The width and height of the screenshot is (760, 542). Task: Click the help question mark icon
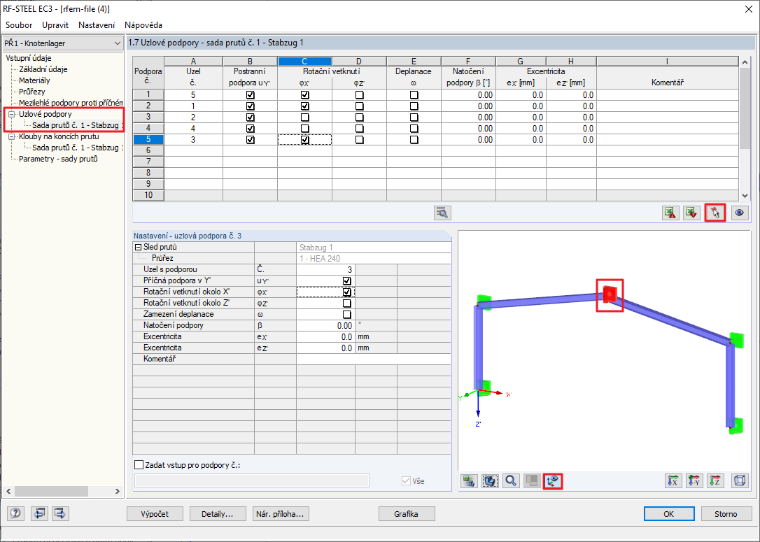[x=16, y=513]
